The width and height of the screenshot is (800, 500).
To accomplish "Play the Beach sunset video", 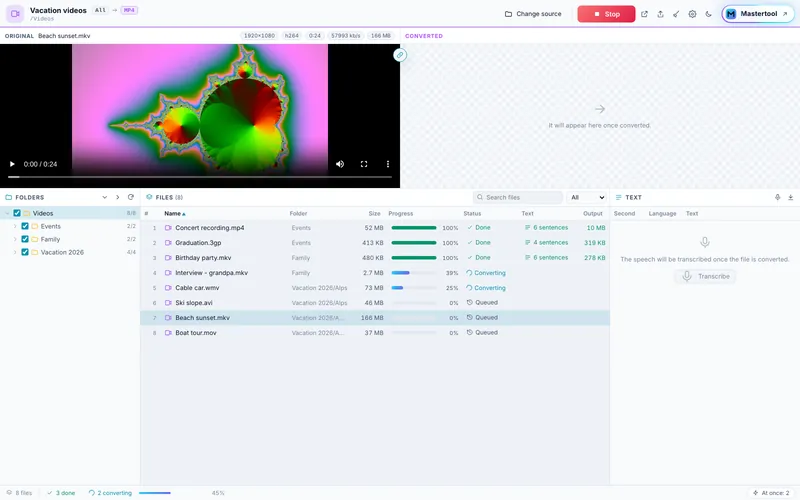I will click(12, 164).
